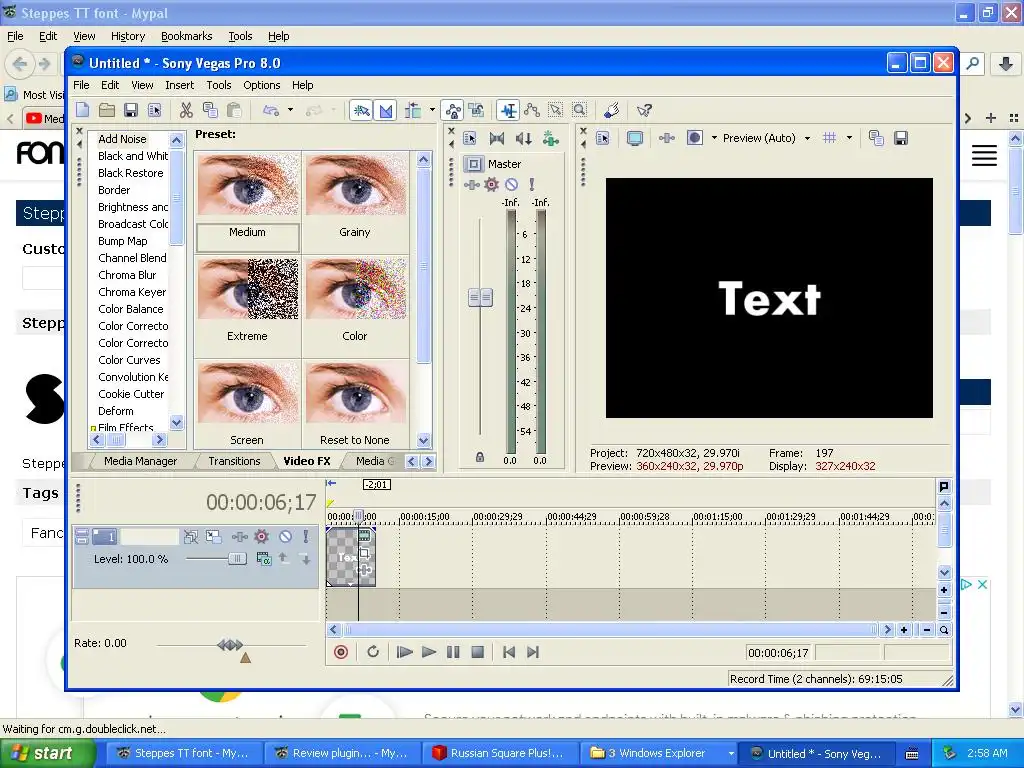Select the Medium noise preset thumbnail
Viewport: 1024px width, 768px height.
click(x=248, y=186)
